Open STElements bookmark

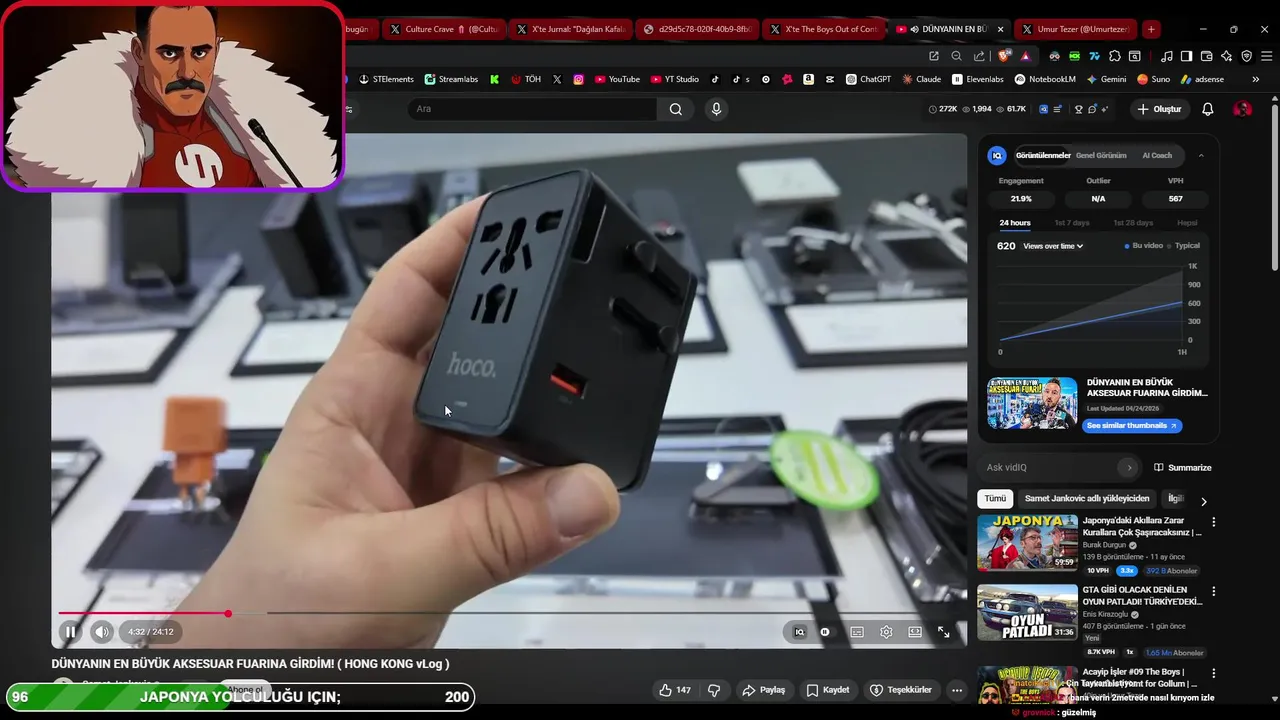pos(386,79)
